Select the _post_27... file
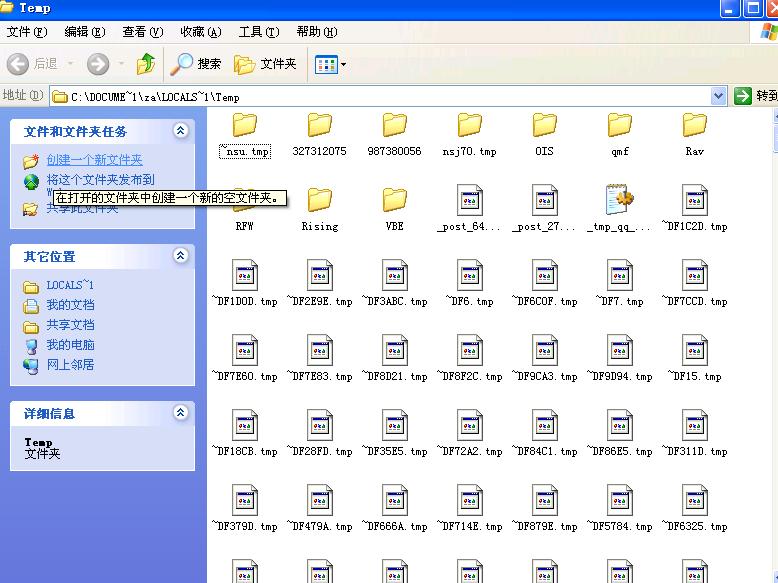Screen dimensions: 778x583 tap(544, 209)
